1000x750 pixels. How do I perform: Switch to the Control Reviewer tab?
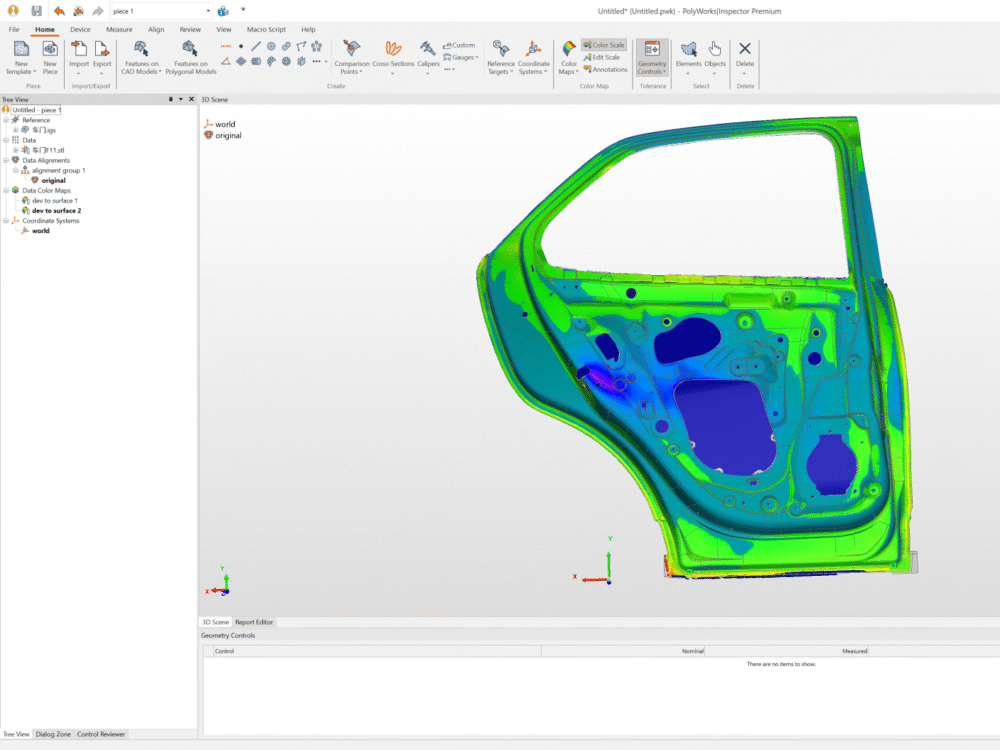(x=101, y=734)
